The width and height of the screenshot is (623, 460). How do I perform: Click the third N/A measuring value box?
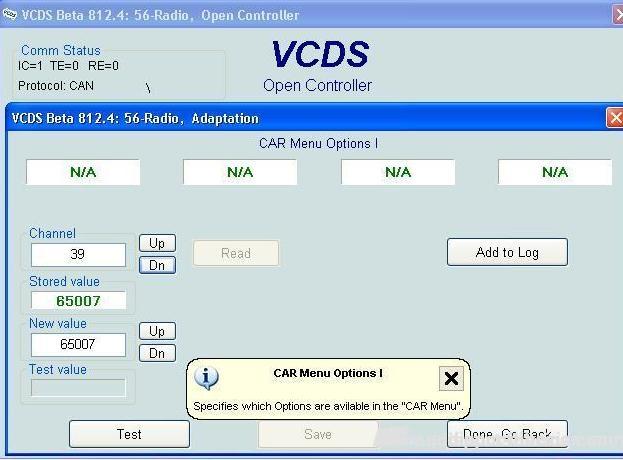398,172
